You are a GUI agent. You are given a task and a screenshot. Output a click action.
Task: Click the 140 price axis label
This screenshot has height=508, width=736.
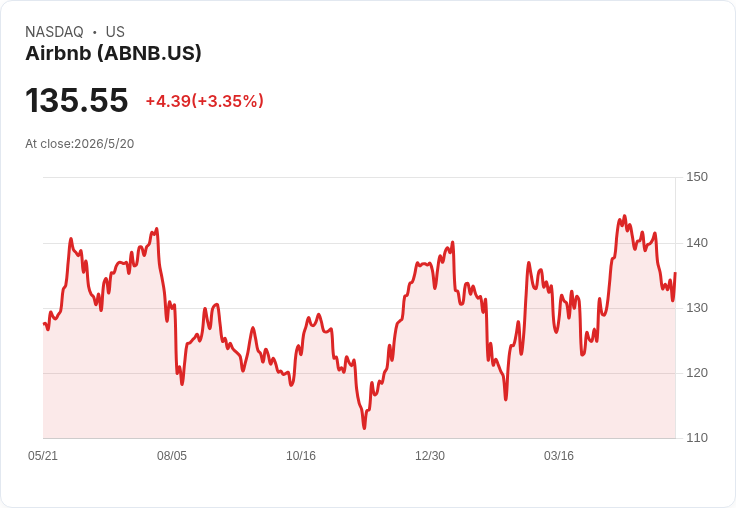[697, 243]
